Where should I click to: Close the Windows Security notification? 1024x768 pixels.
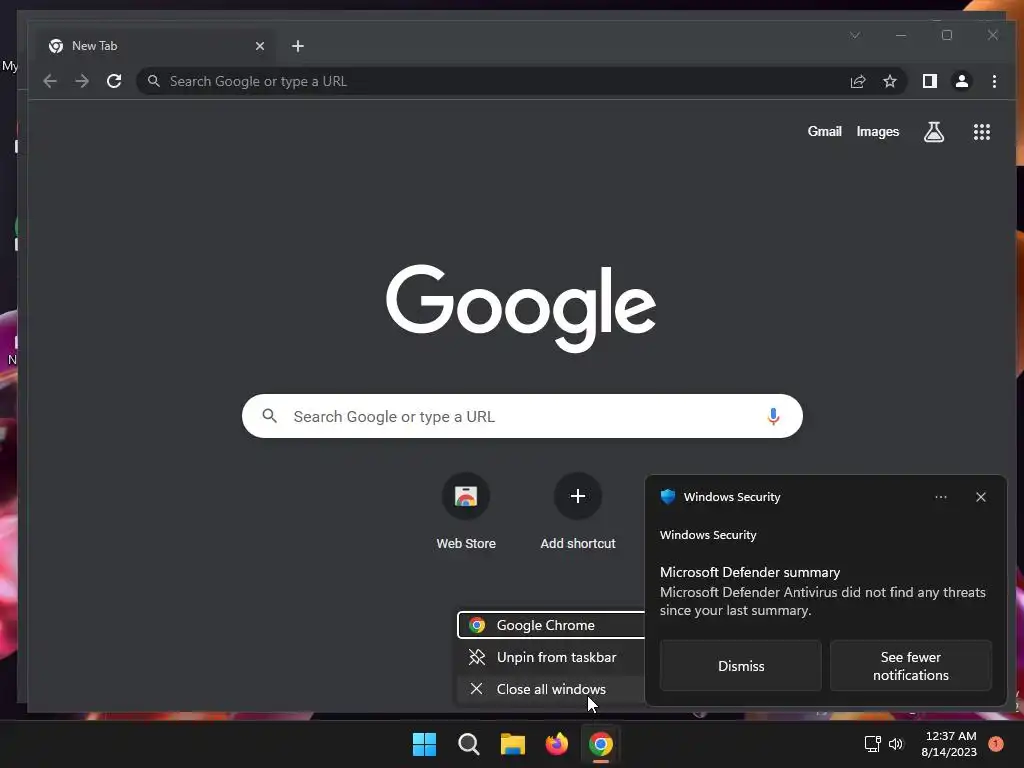tap(980, 497)
